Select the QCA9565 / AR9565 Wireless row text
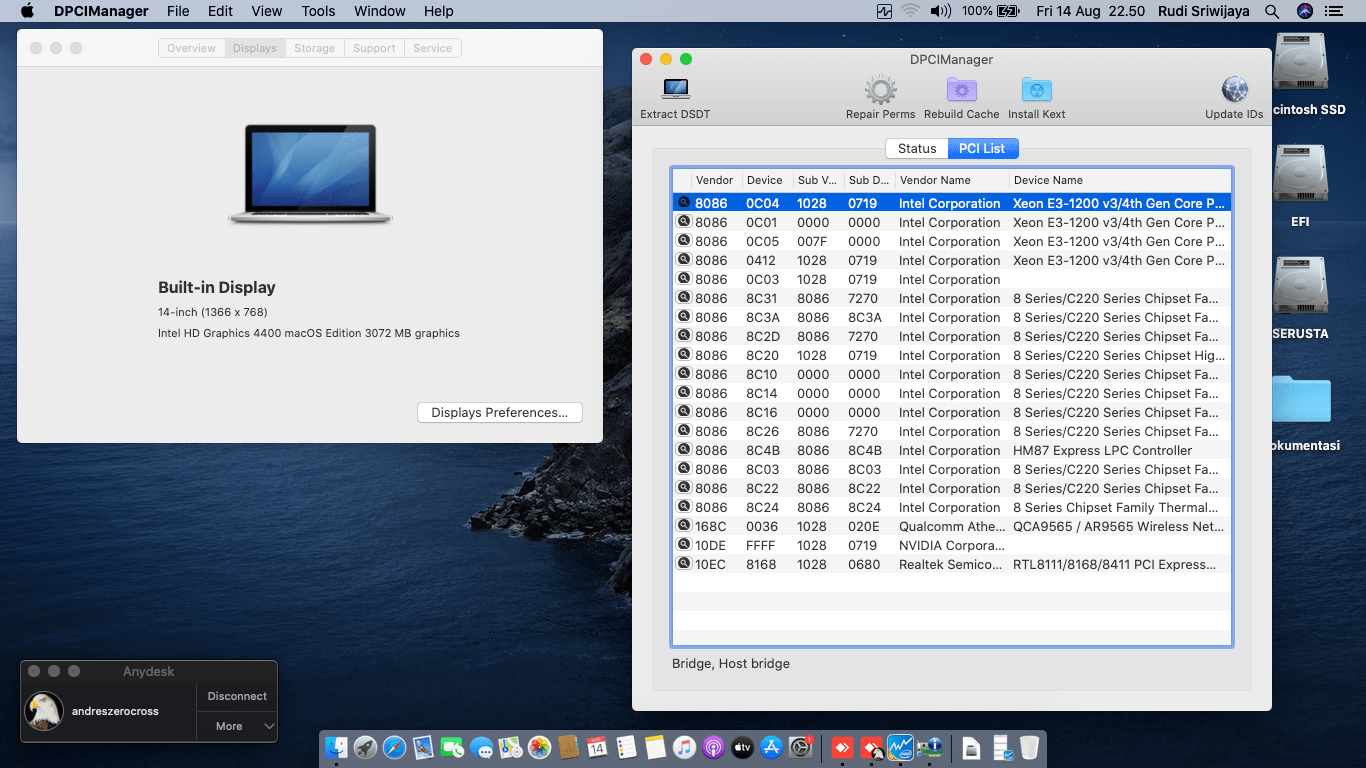Screen dimensions: 1366x768 [x=1118, y=526]
